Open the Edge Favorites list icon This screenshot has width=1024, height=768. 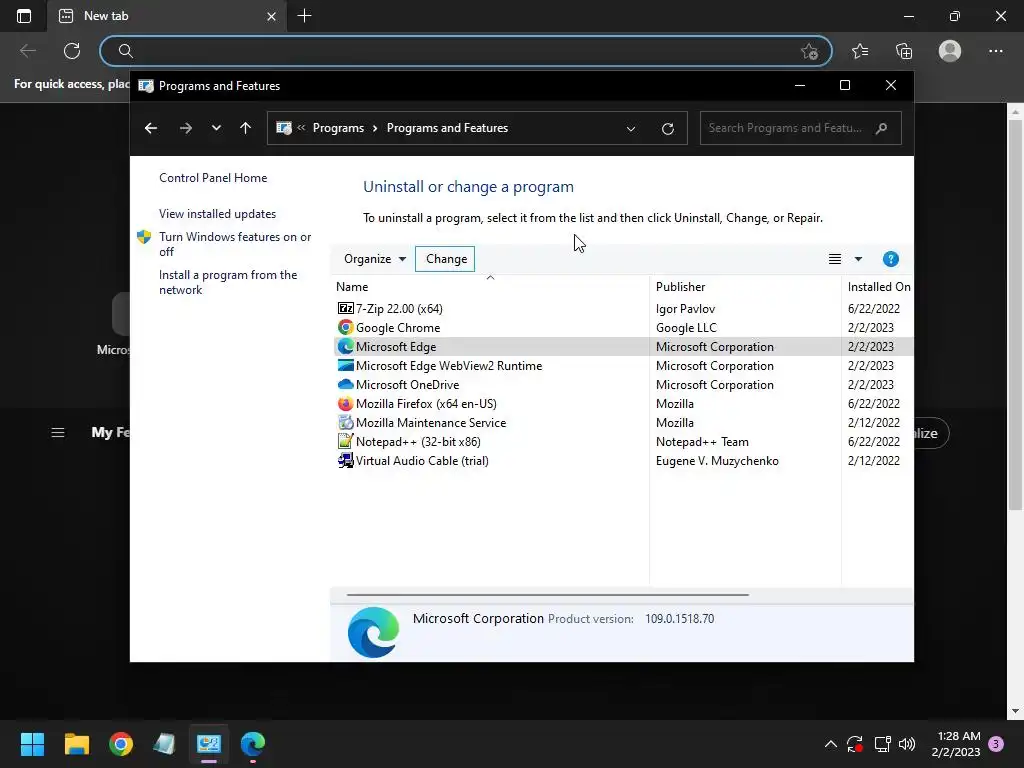coord(860,51)
